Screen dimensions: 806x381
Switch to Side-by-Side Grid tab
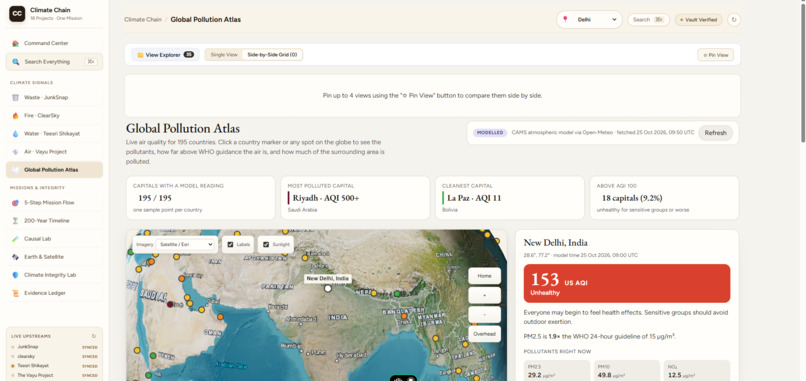[272, 55]
